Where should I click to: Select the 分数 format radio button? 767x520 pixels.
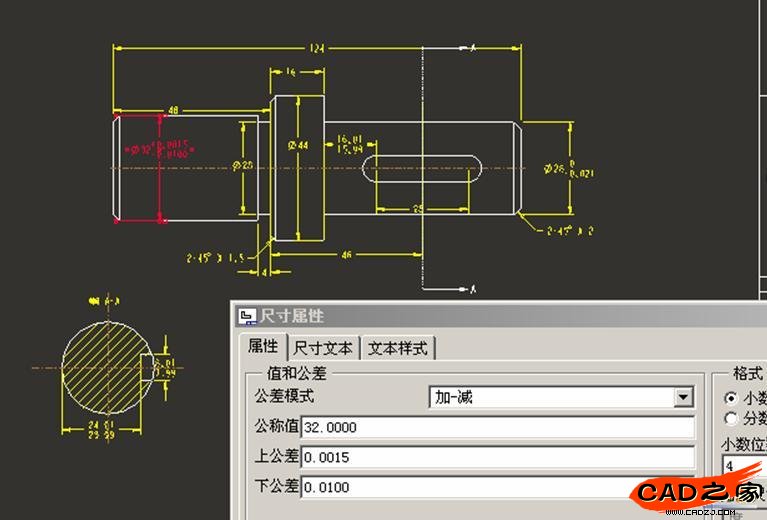pos(731,418)
